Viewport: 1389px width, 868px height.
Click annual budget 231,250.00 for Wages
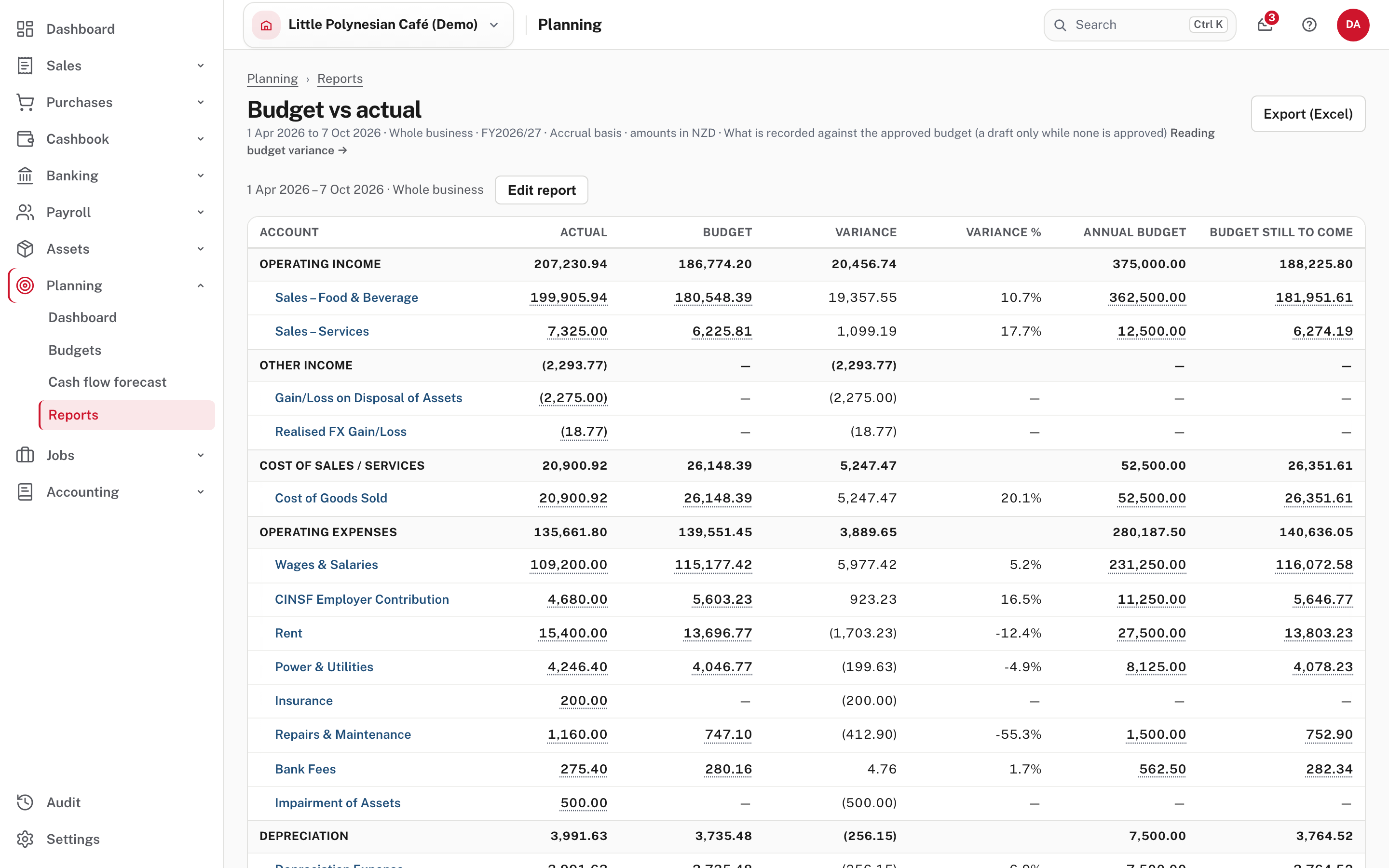click(1147, 565)
